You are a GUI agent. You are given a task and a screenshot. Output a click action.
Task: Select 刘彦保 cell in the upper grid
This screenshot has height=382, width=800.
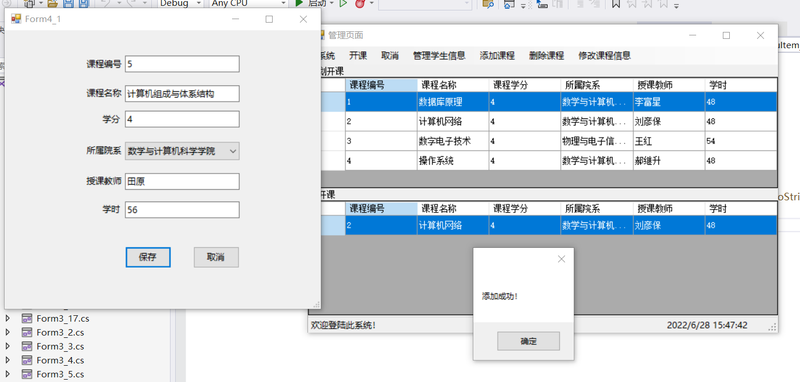(x=669, y=121)
